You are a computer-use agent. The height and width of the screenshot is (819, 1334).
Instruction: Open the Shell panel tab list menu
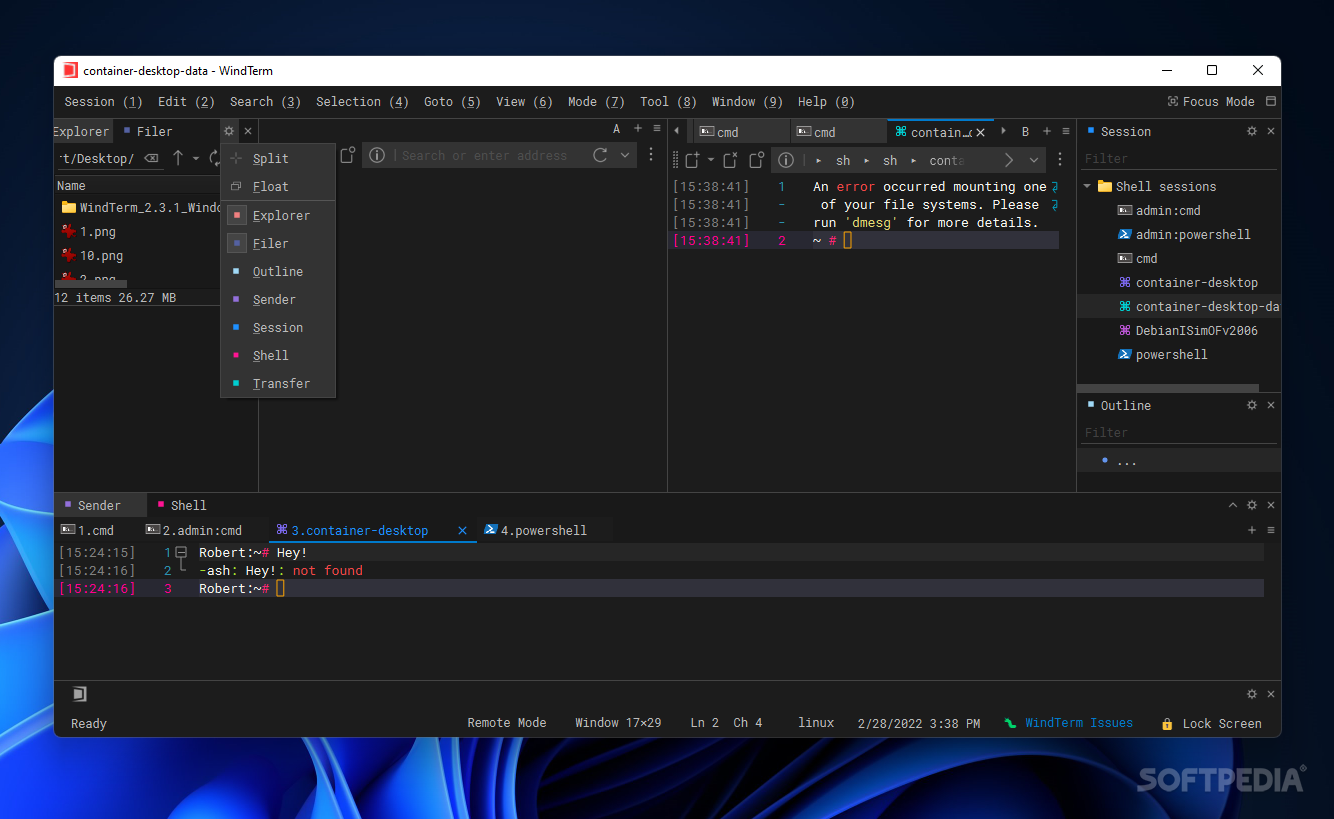(x=1271, y=530)
